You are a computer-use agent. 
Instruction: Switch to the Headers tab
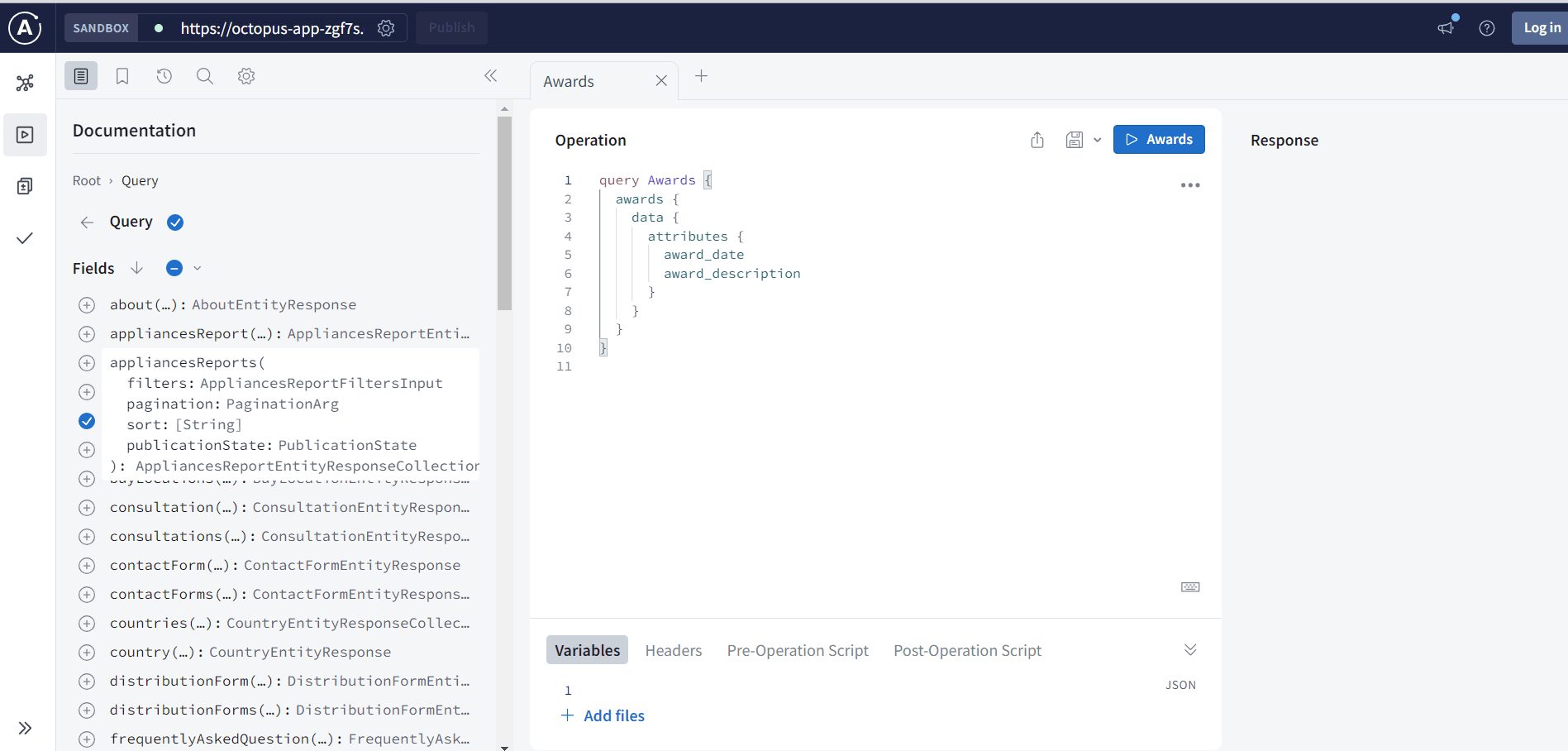point(673,651)
